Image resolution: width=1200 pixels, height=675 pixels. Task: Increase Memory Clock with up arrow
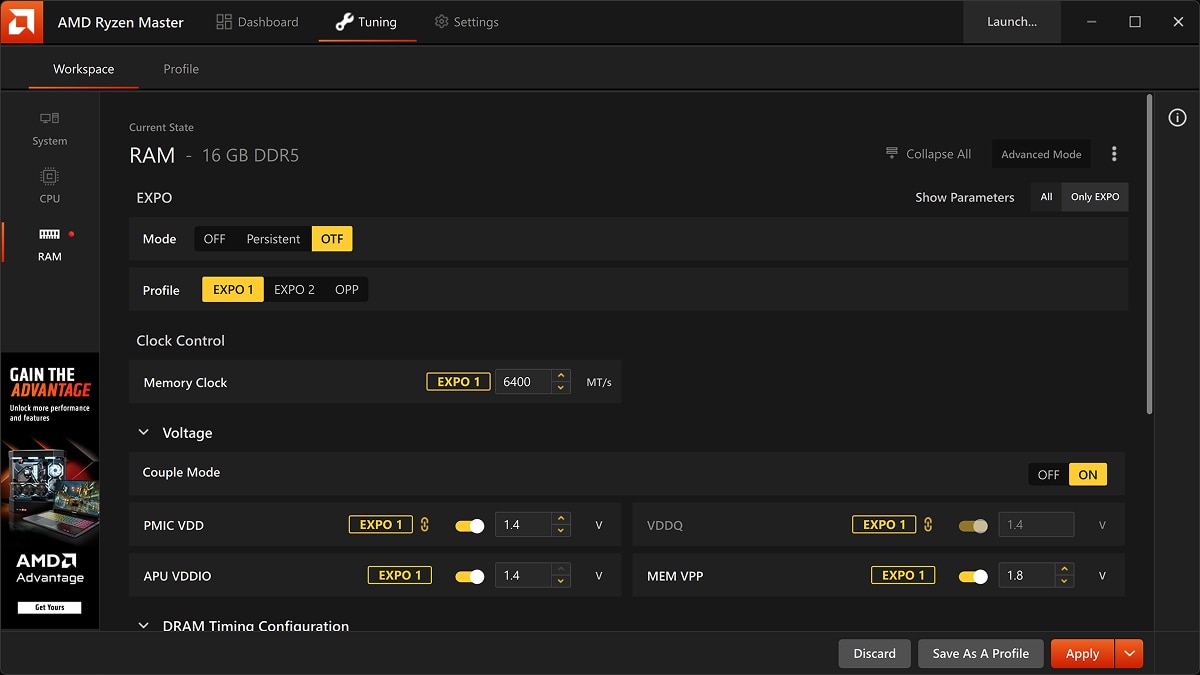[x=561, y=376]
